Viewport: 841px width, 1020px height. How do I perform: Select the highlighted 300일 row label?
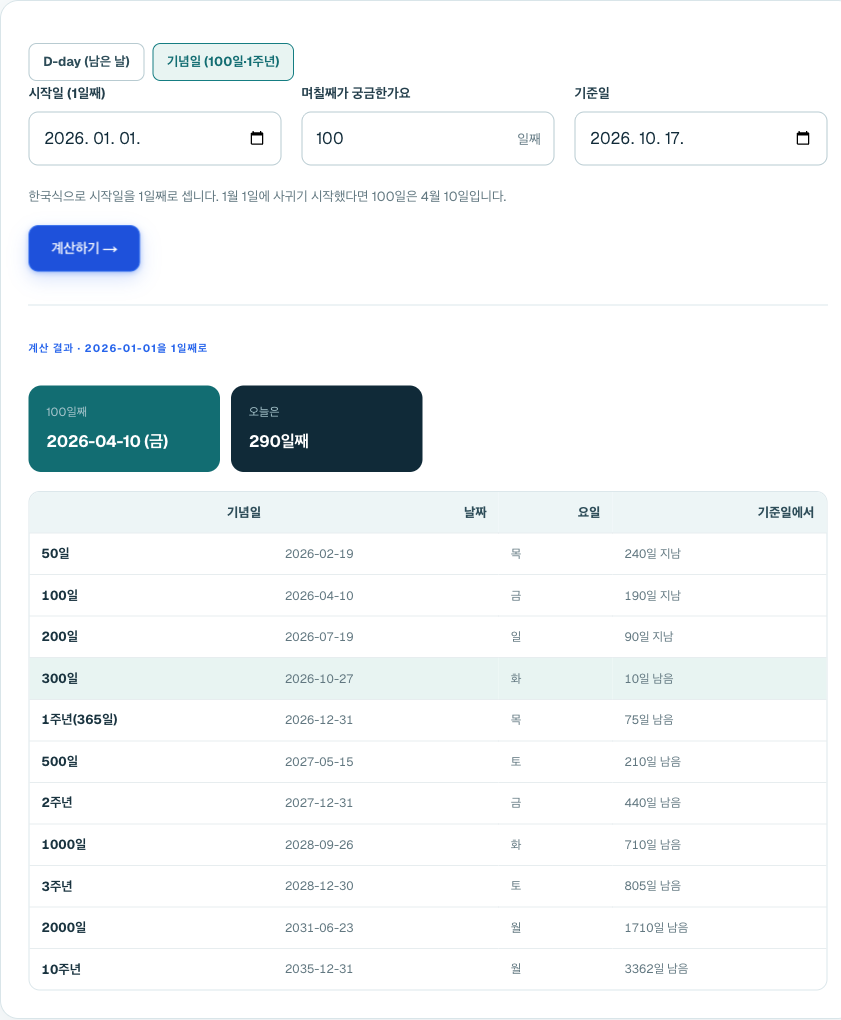[60, 678]
